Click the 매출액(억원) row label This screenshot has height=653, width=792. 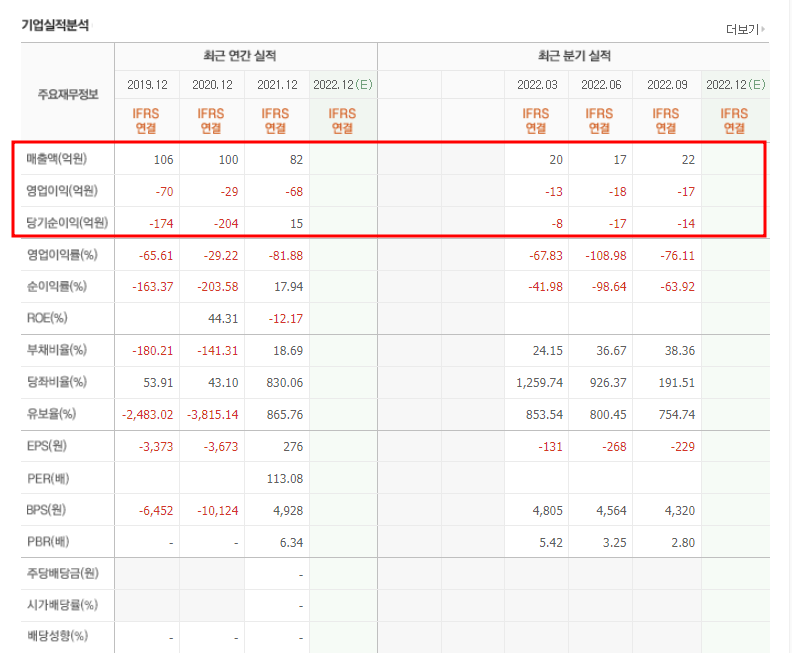57,159
